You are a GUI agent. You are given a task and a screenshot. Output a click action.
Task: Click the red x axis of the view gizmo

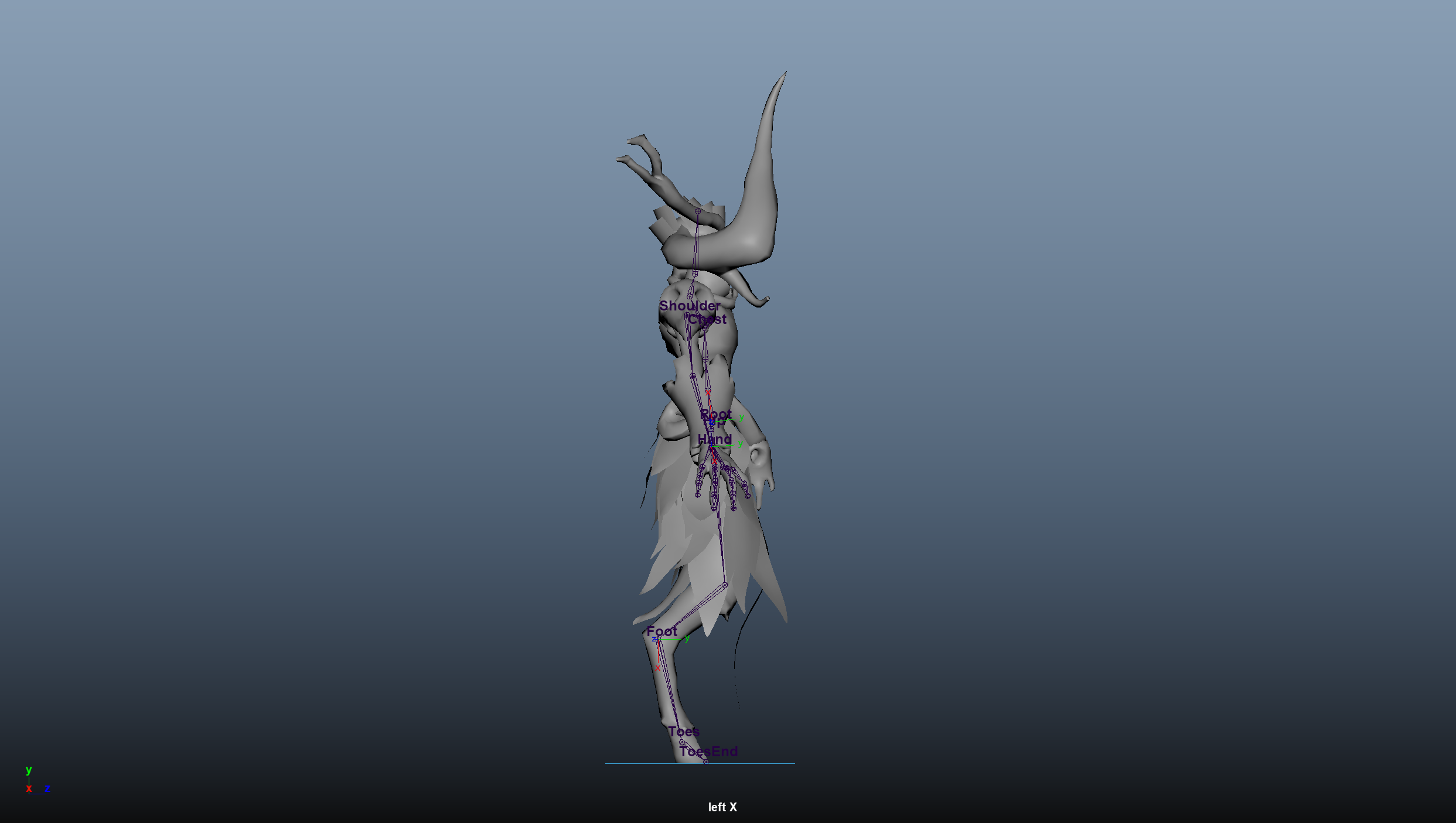point(29,789)
